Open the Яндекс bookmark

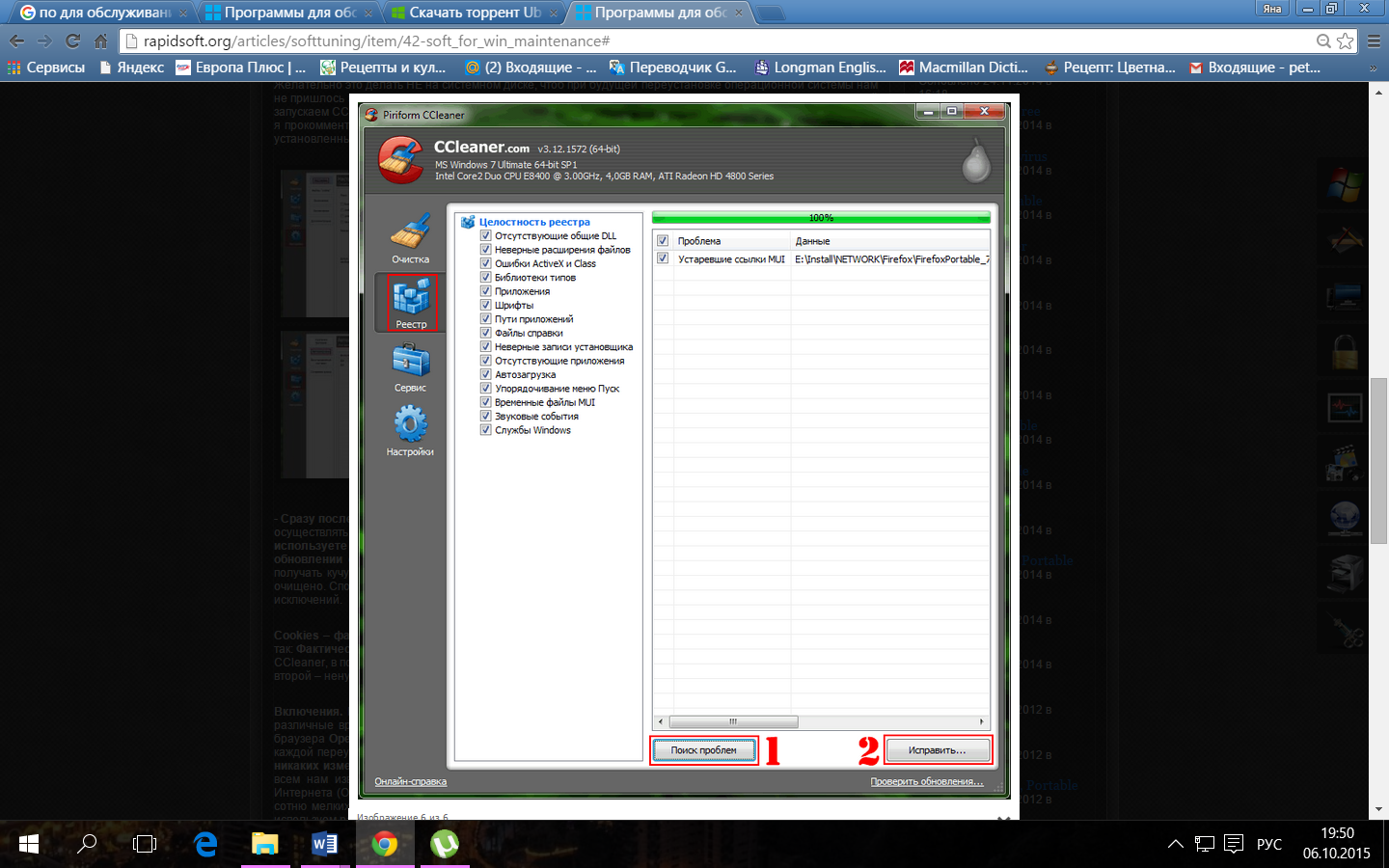coord(131,68)
